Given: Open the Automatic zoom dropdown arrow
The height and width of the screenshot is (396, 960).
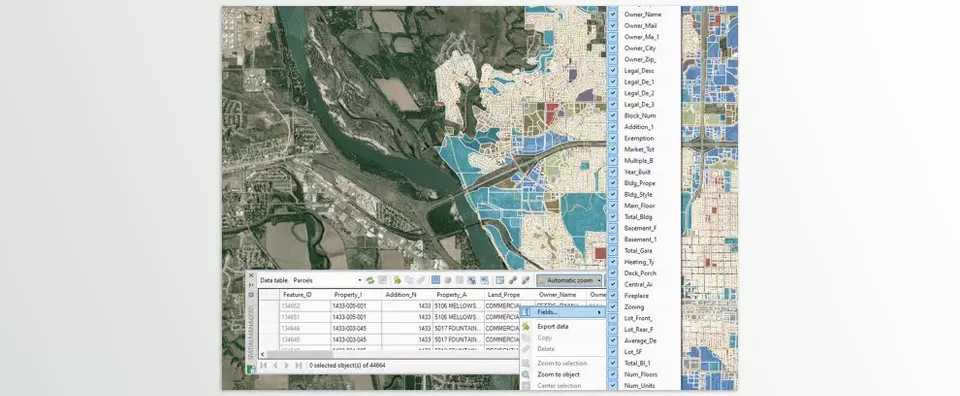Looking at the screenshot, I should (599, 280).
